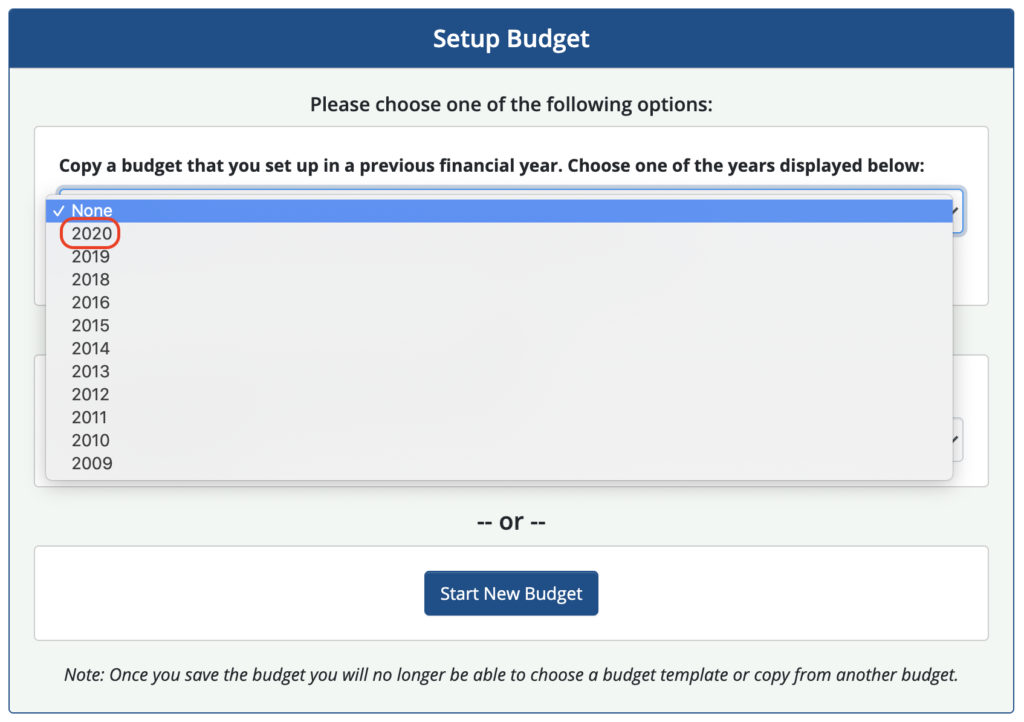Viewport: 1024px width, 722px height.
Task: Click the note about saving the budget
Action: click(x=511, y=674)
